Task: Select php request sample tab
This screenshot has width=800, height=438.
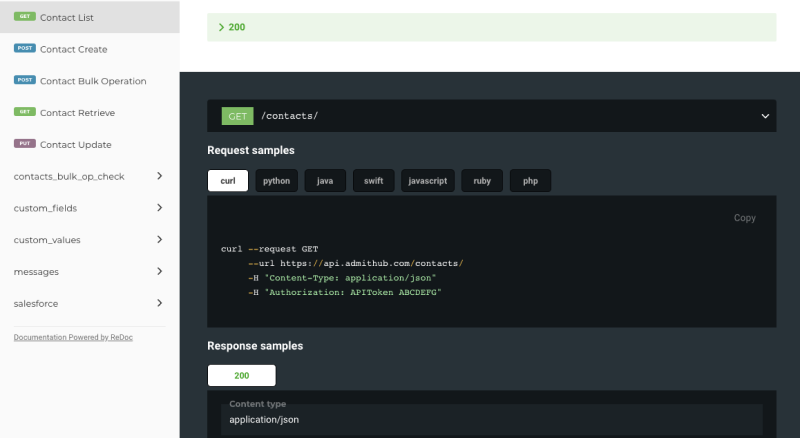Action: click(x=530, y=181)
